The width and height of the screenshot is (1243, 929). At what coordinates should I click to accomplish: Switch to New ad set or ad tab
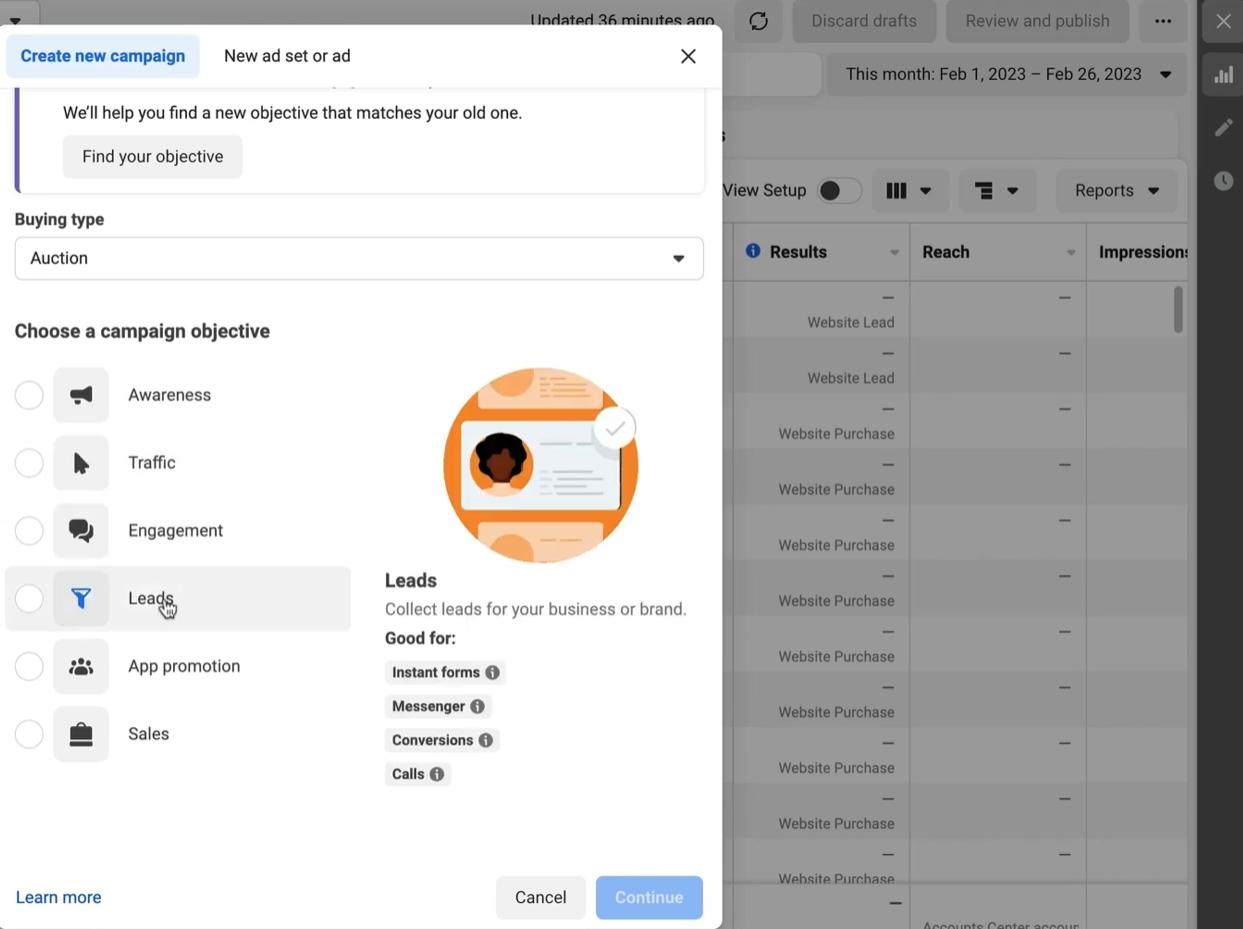287,56
